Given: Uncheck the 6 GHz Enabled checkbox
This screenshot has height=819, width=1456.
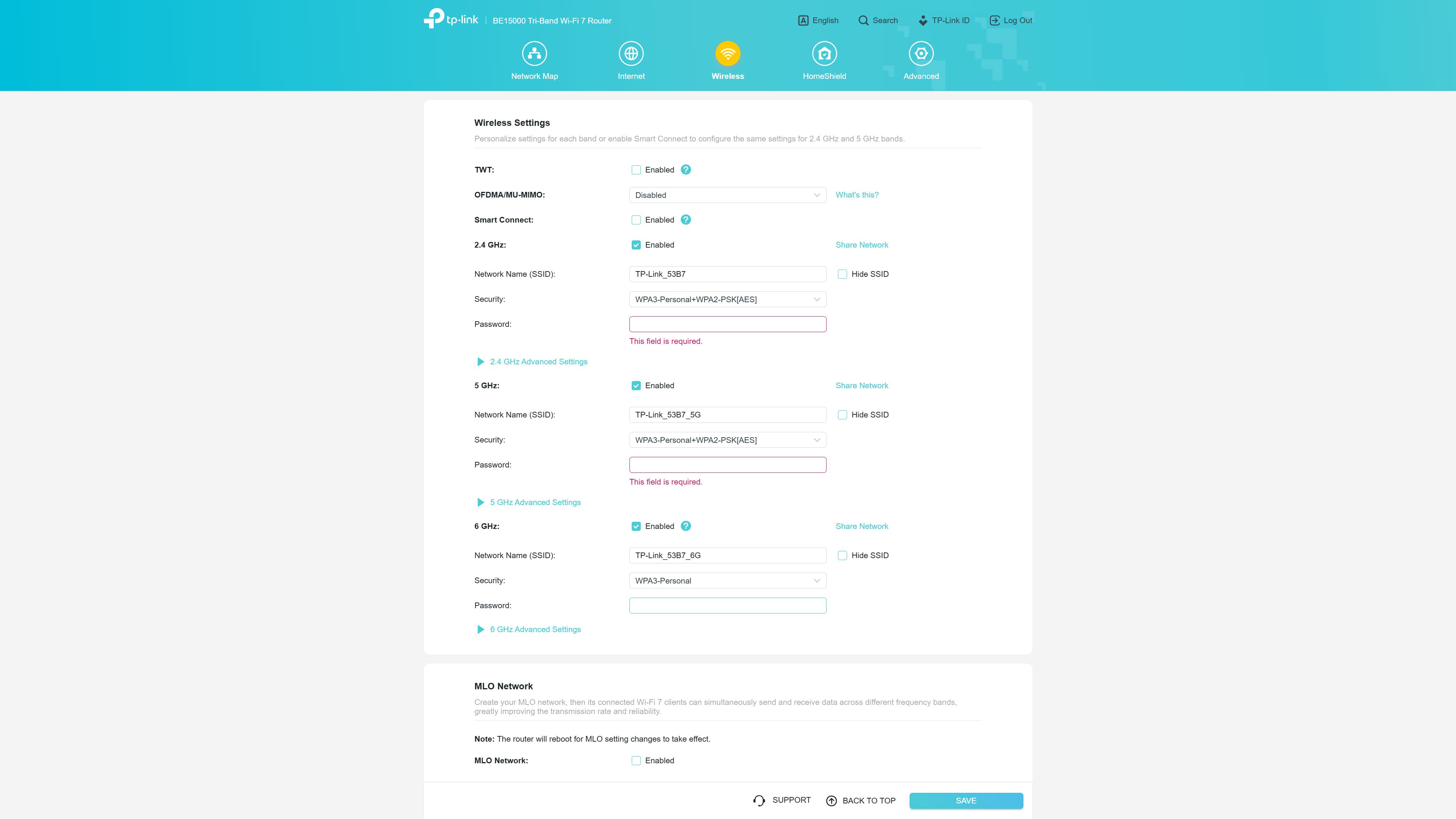Looking at the screenshot, I should click(636, 526).
